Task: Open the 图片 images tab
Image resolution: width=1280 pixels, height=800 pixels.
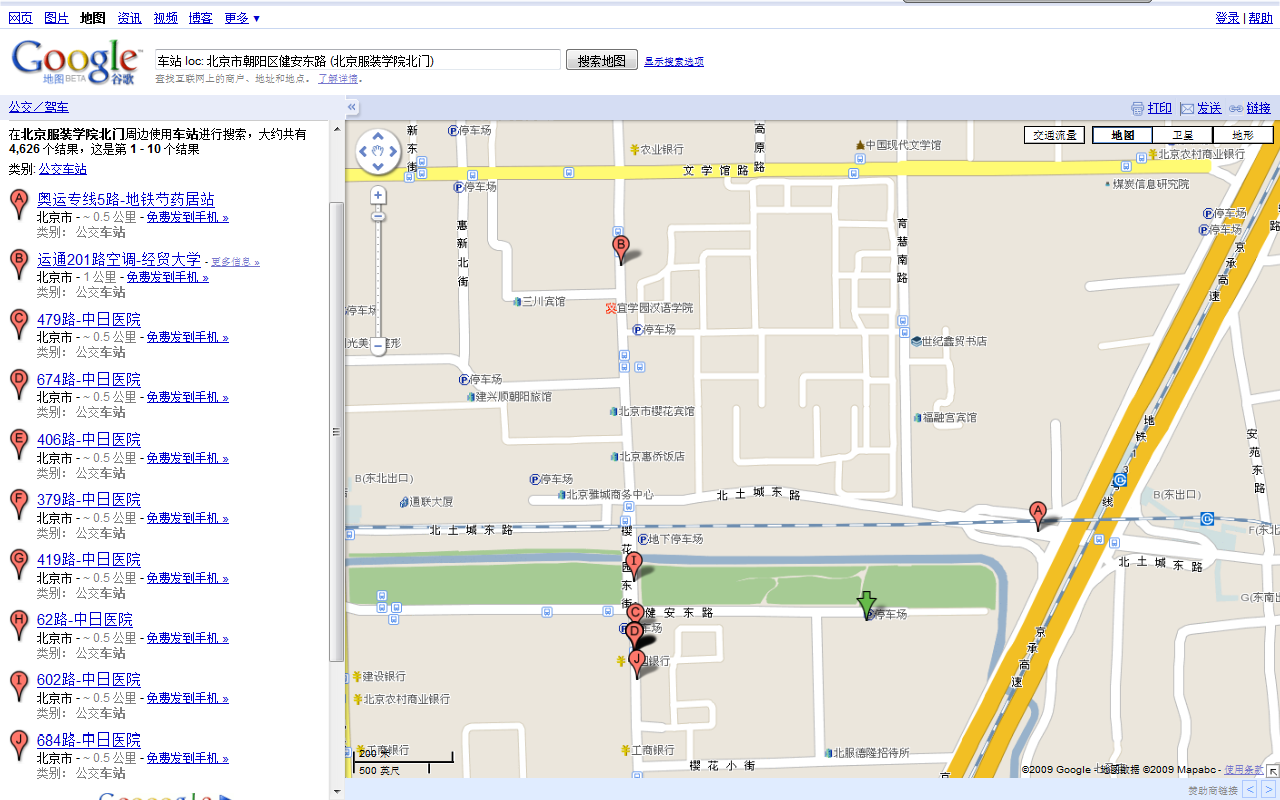Action: [x=57, y=18]
